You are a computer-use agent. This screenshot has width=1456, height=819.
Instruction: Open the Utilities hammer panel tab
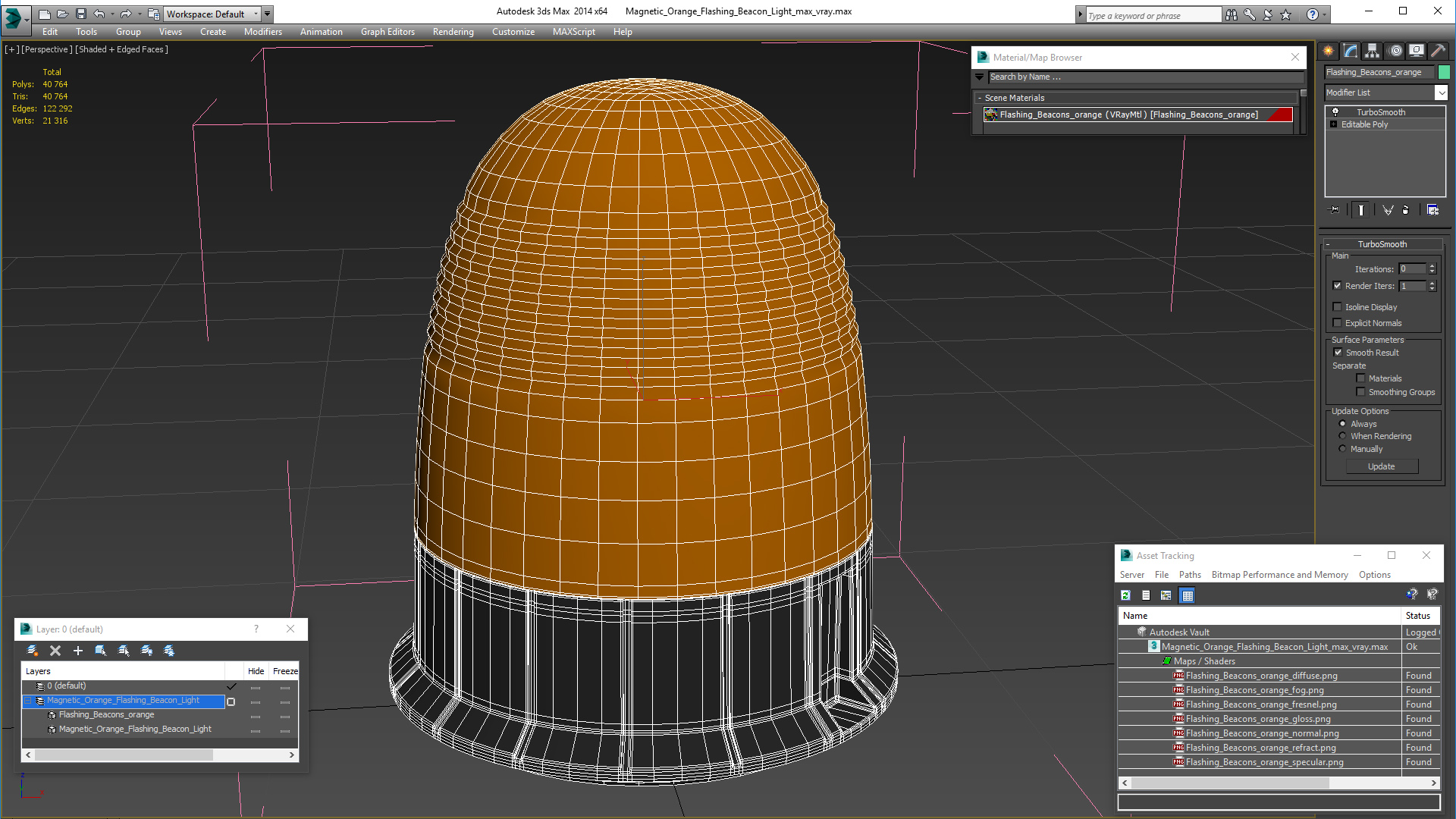[x=1438, y=51]
